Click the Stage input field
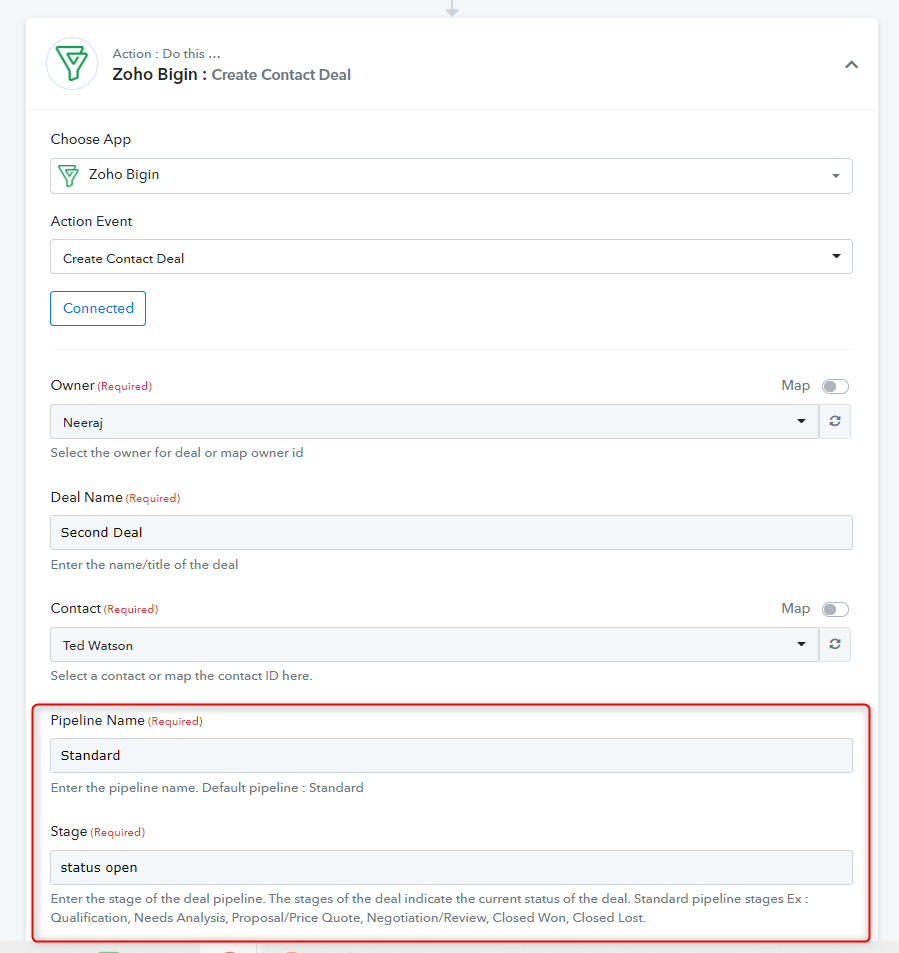Screen dimensions: 899x953 coord(451,867)
